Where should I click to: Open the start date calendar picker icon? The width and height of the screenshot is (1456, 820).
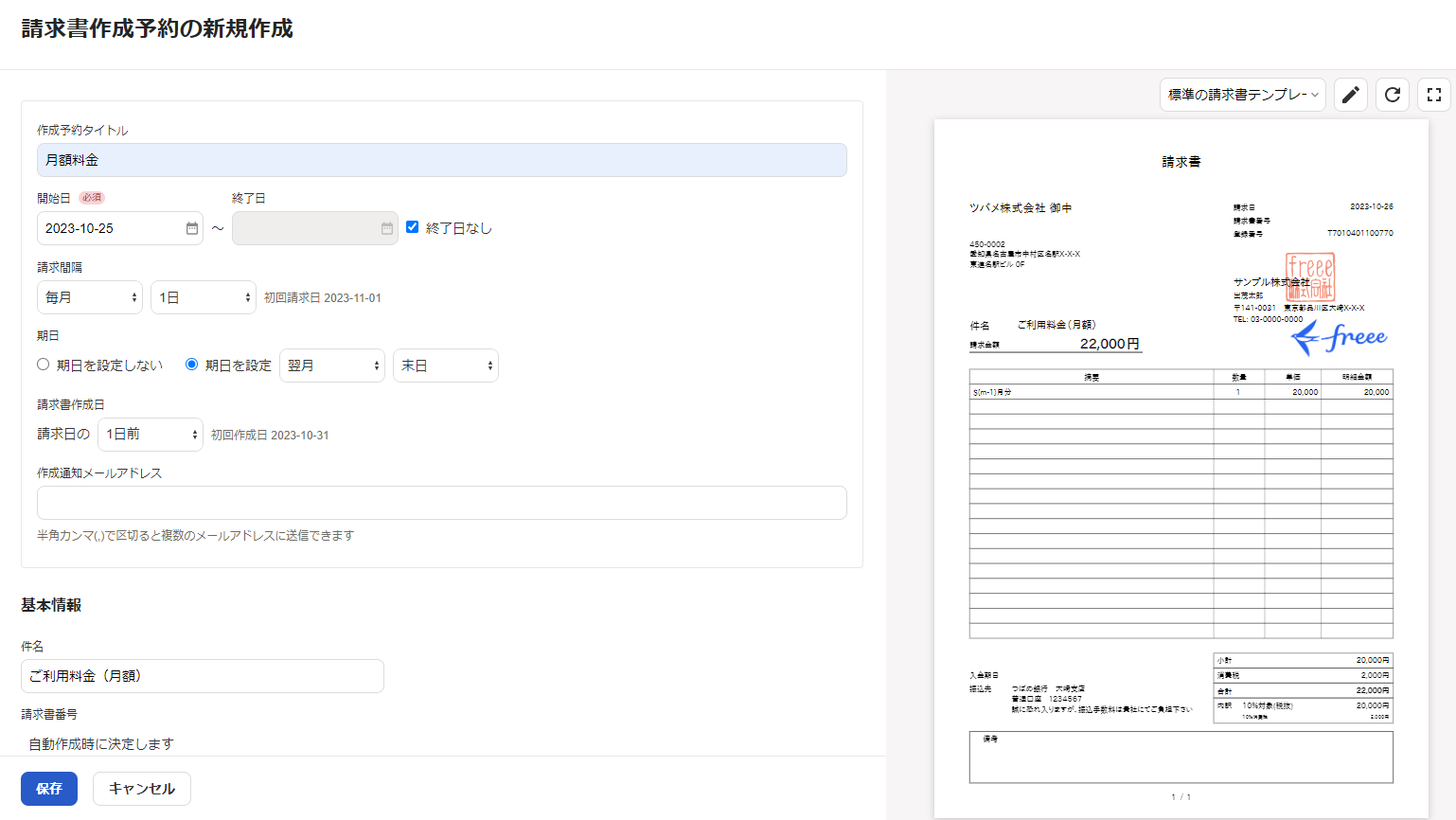192,228
